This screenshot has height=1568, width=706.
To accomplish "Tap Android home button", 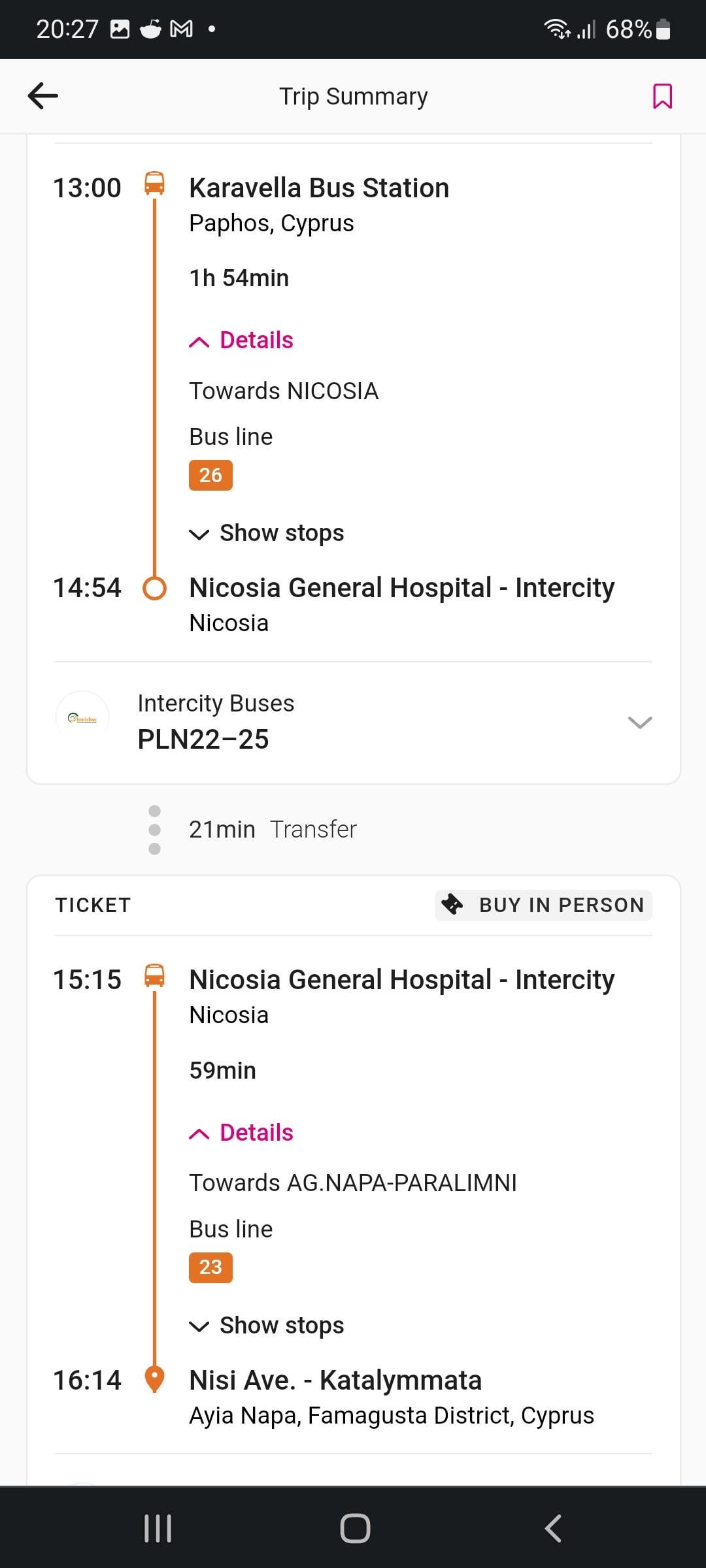I will pyautogui.click(x=355, y=1528).
